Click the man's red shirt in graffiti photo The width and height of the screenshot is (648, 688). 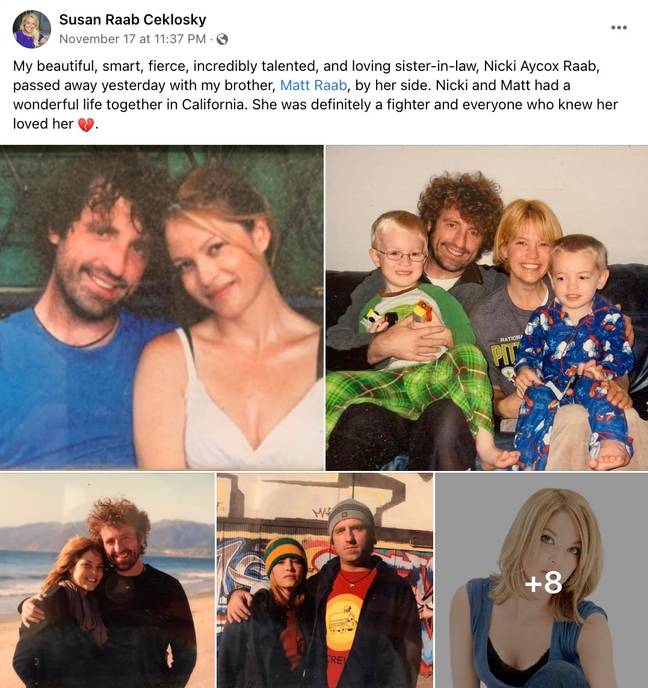[x=349, y=614]
